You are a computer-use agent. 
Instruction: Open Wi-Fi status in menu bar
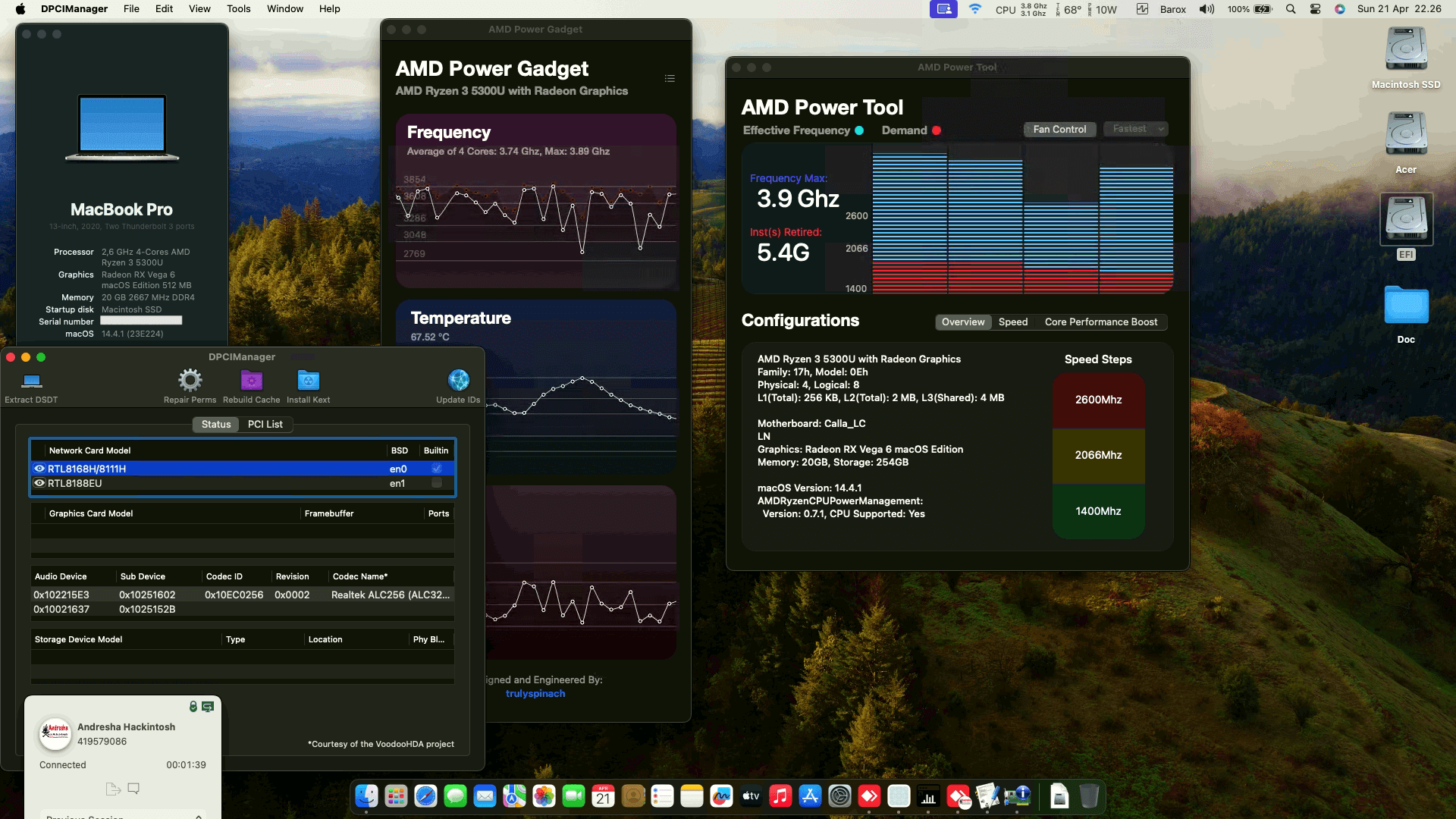click(x=975, y=9)
